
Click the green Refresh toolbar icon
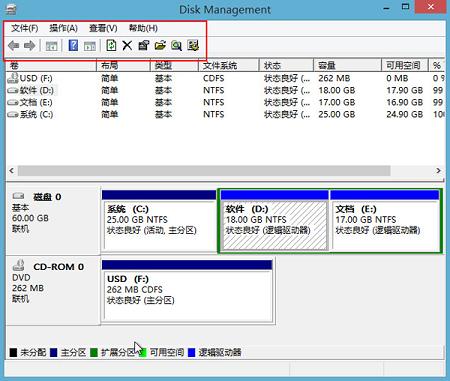(x=111, y=45)
